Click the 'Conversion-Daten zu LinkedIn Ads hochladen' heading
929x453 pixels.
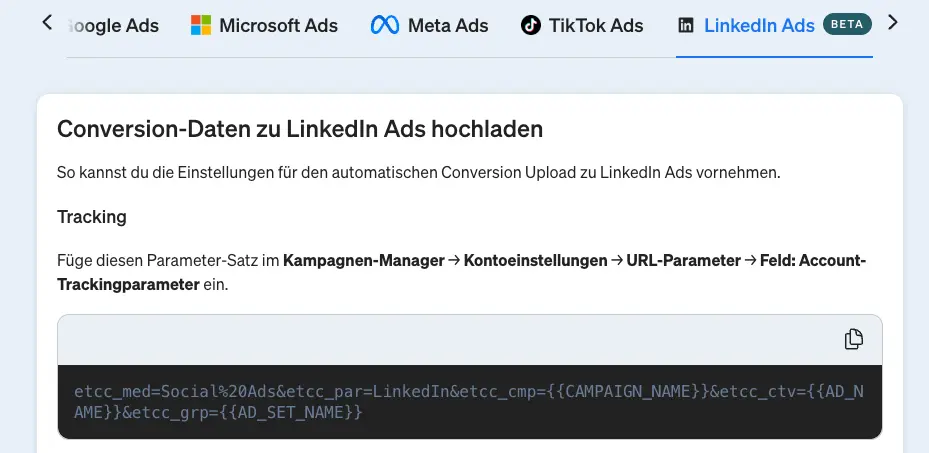pos(300,129)
